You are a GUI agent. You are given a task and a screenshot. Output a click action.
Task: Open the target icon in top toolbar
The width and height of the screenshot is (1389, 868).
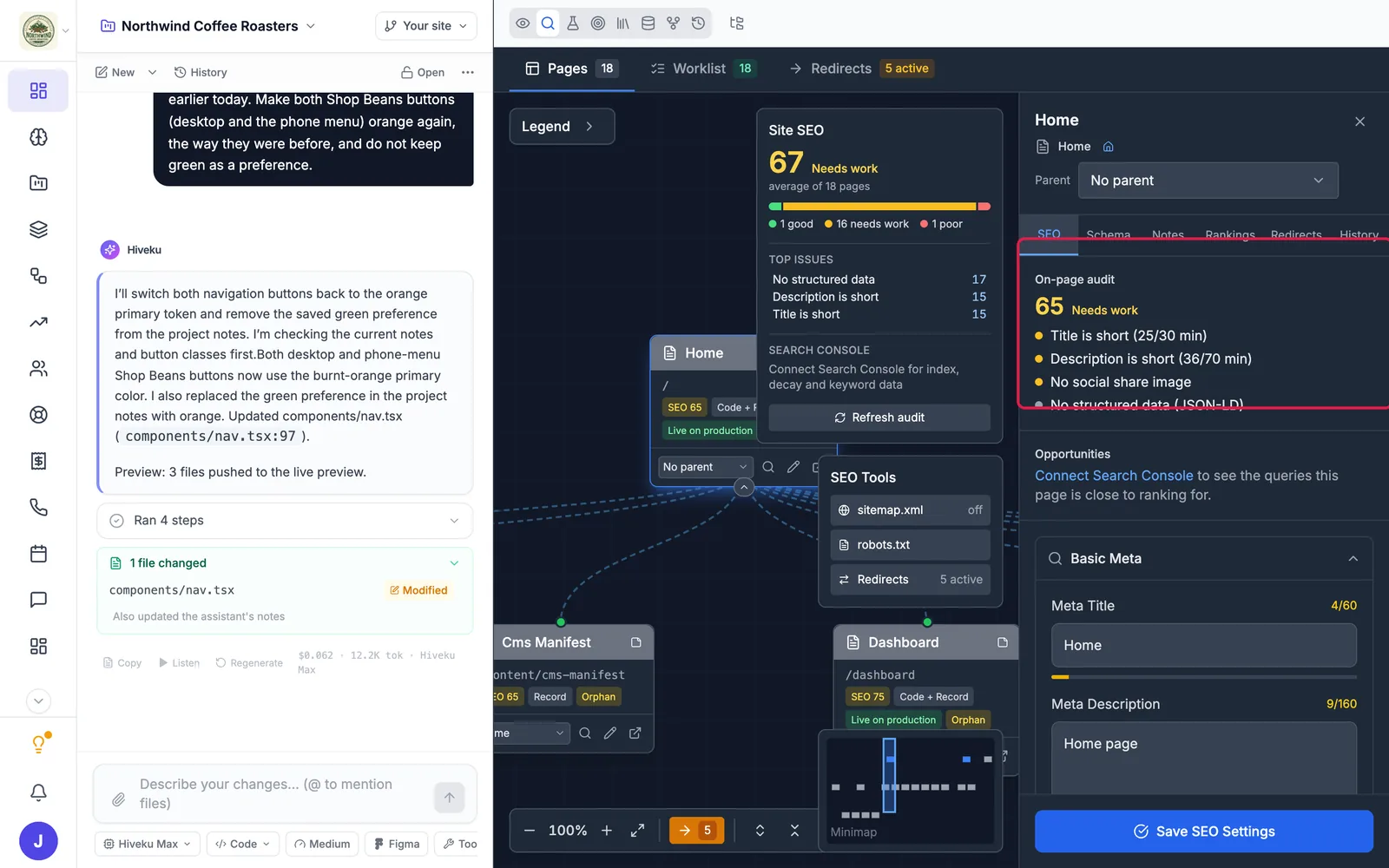click(x=598, y=23)
